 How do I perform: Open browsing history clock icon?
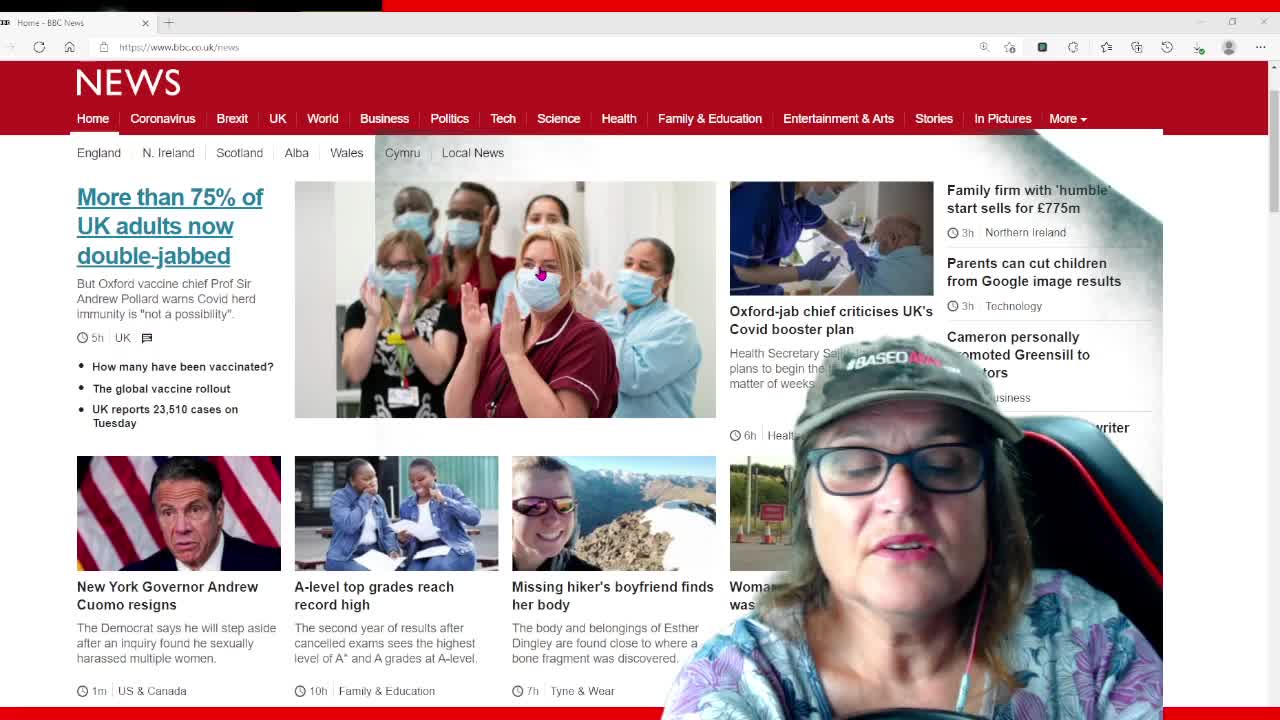coord(1167,47)
